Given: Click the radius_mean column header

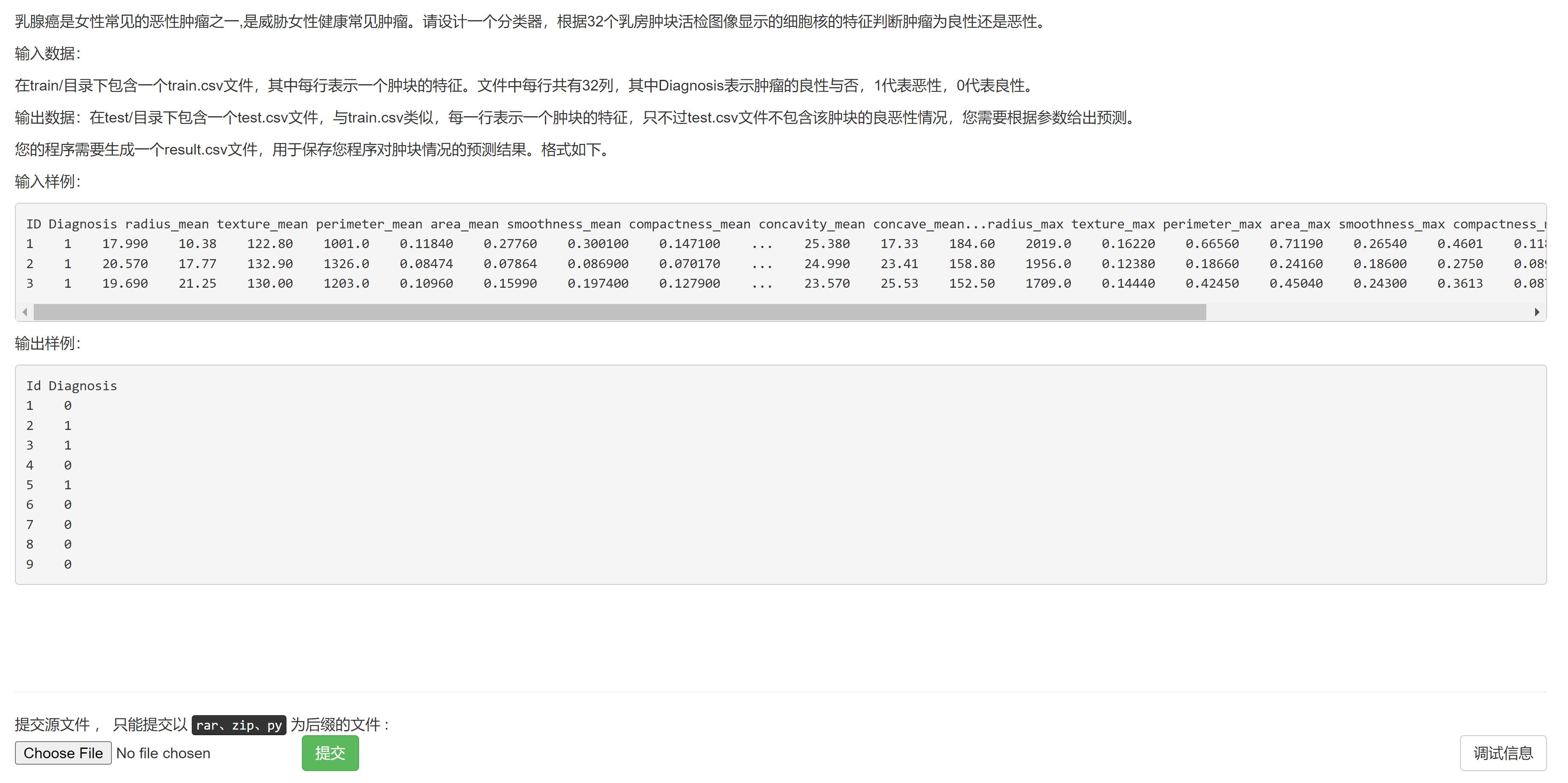Looking at the screenshot, I should click(167, 224).
